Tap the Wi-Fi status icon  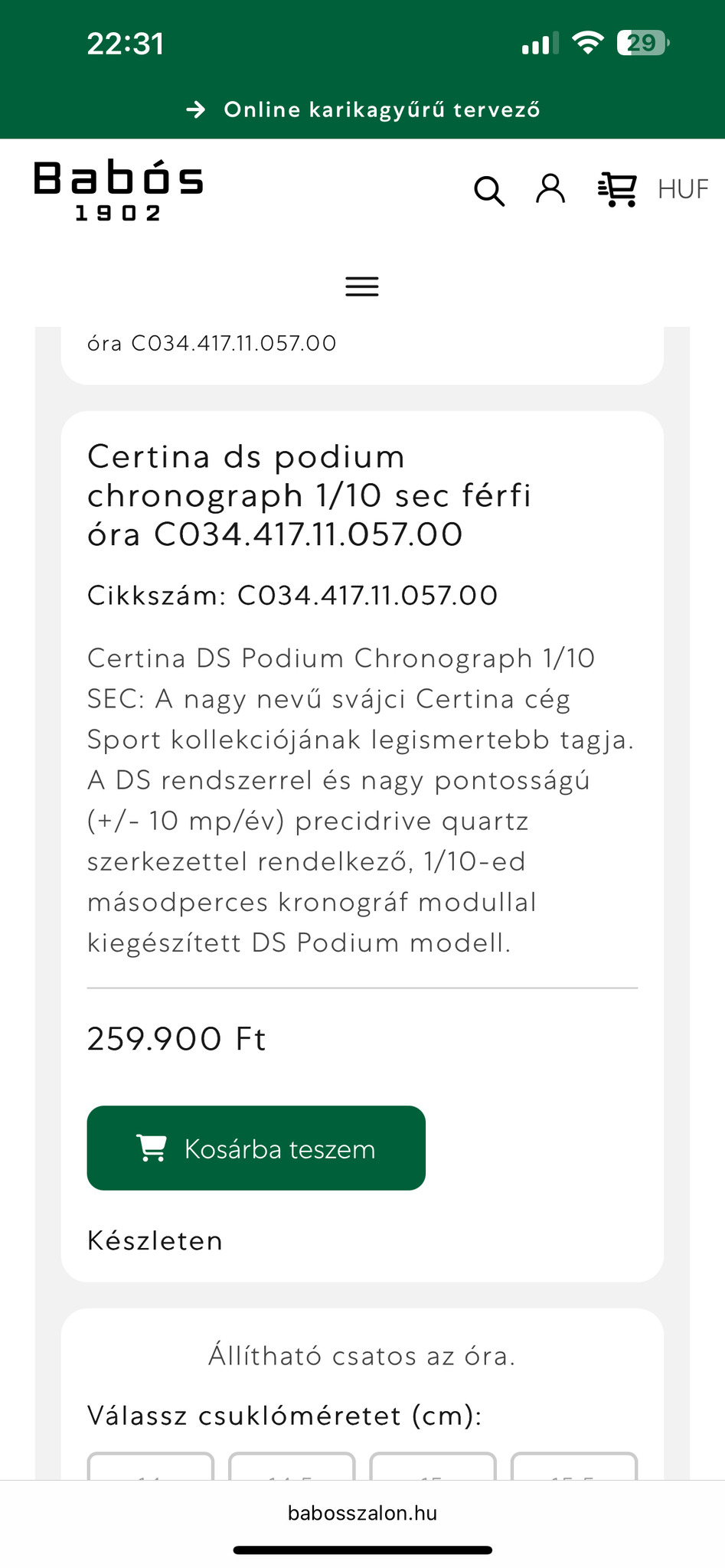(x=587, y=43)
